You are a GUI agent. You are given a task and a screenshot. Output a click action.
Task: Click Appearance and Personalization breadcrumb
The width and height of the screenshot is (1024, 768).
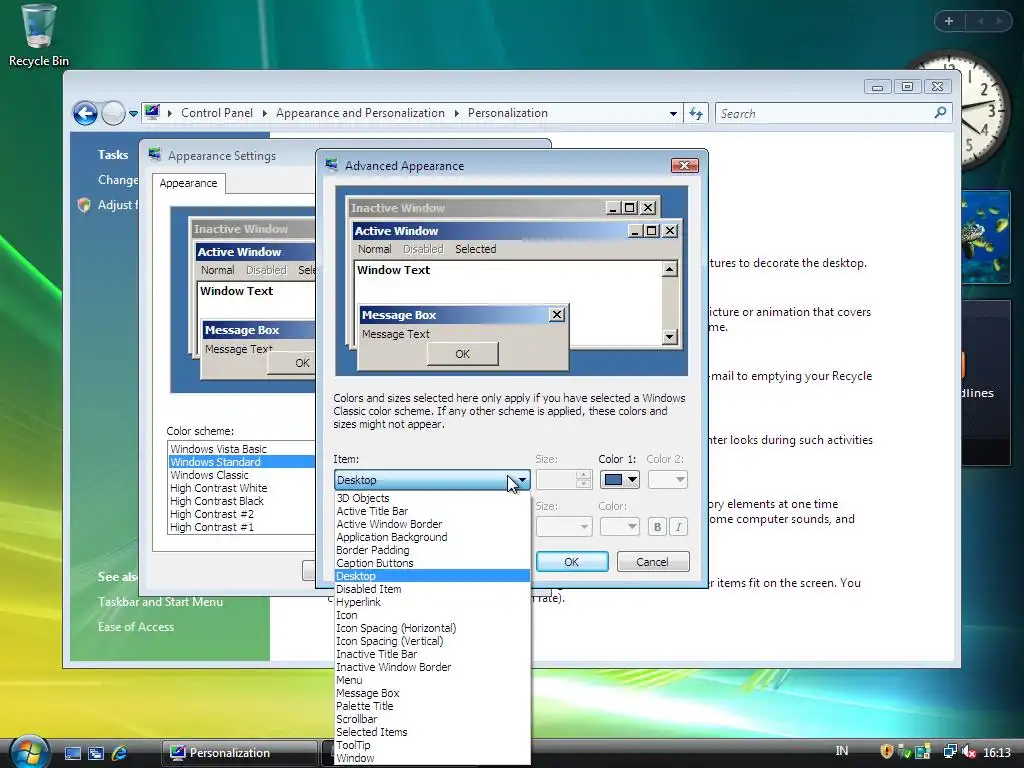click(360, 113)
